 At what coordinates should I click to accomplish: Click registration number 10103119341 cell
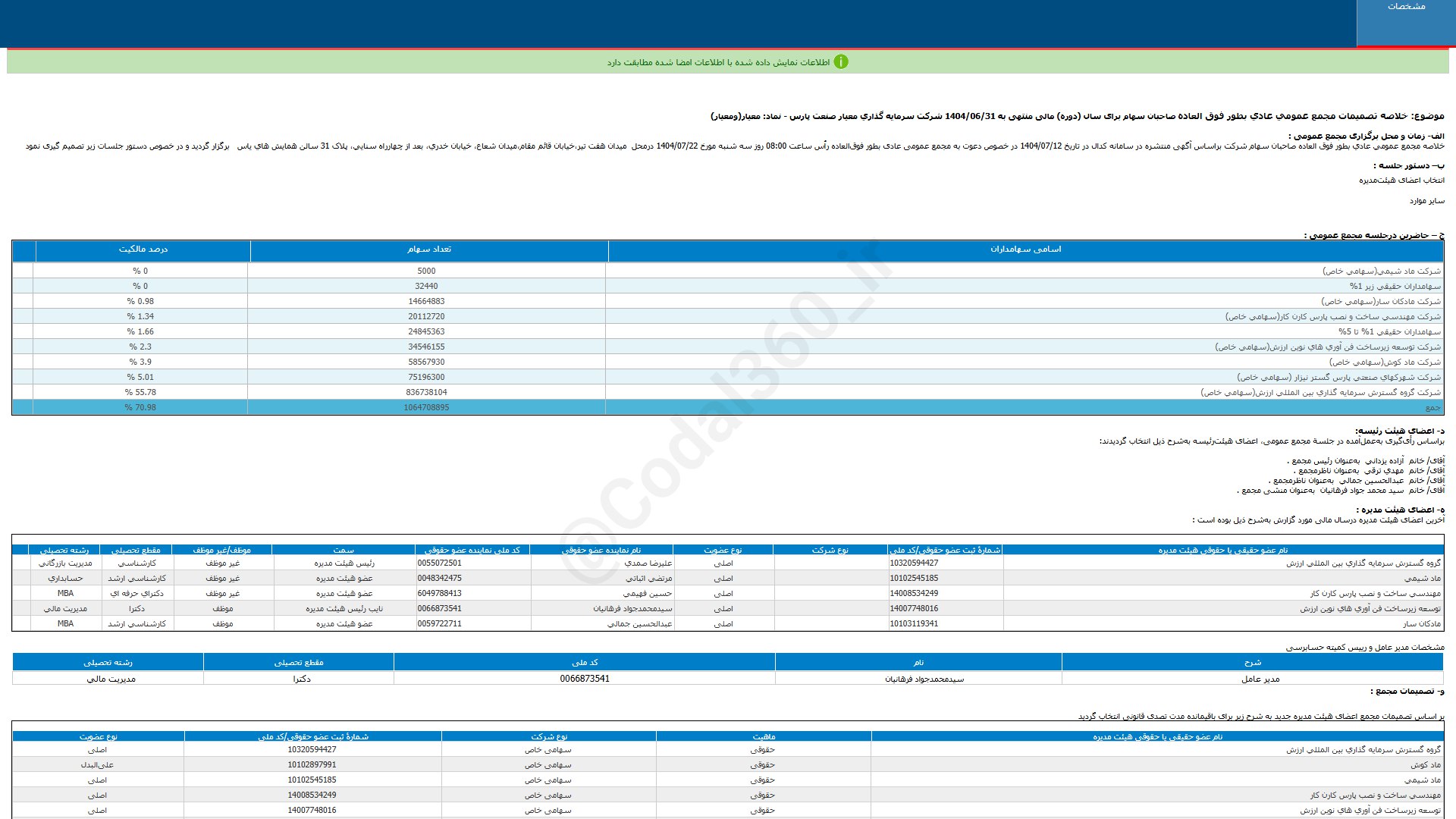click(914, 624)
